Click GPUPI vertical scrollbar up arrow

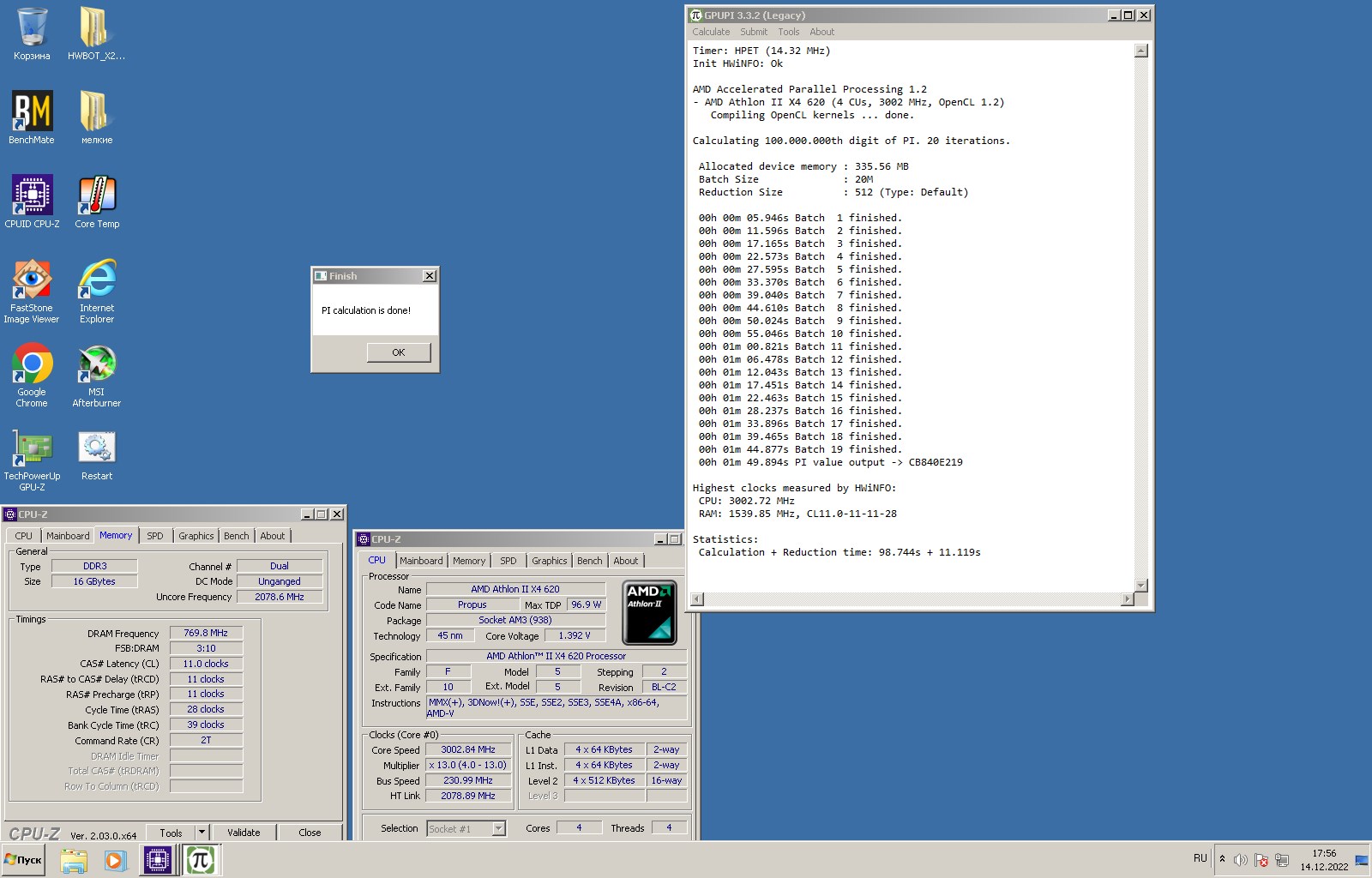point(1140,51)
